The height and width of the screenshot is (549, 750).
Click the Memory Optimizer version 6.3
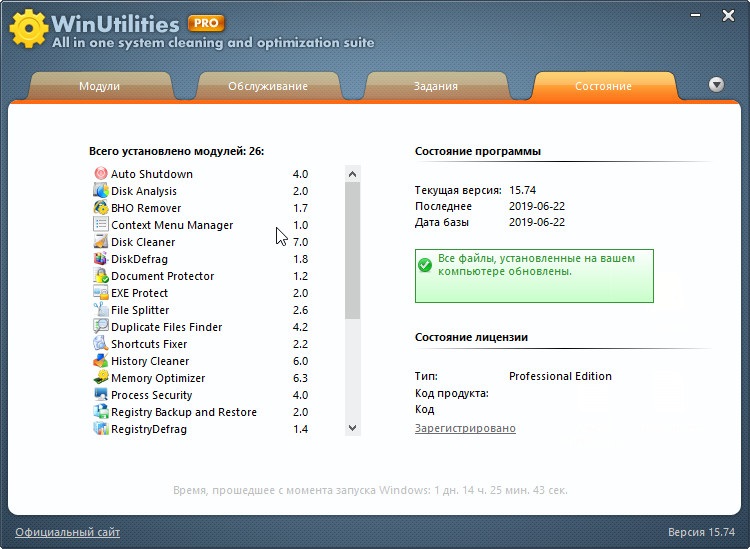point(300,378)
